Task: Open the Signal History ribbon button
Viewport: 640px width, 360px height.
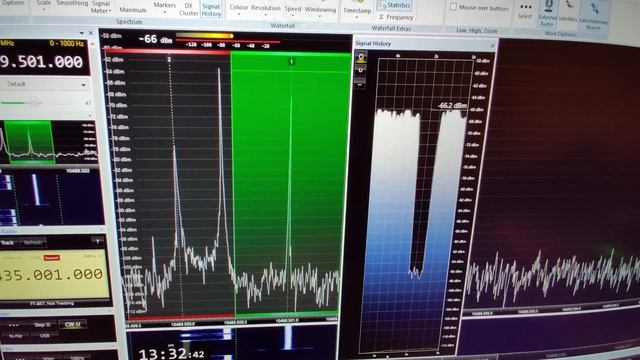Action: click(x=211, y=9)
